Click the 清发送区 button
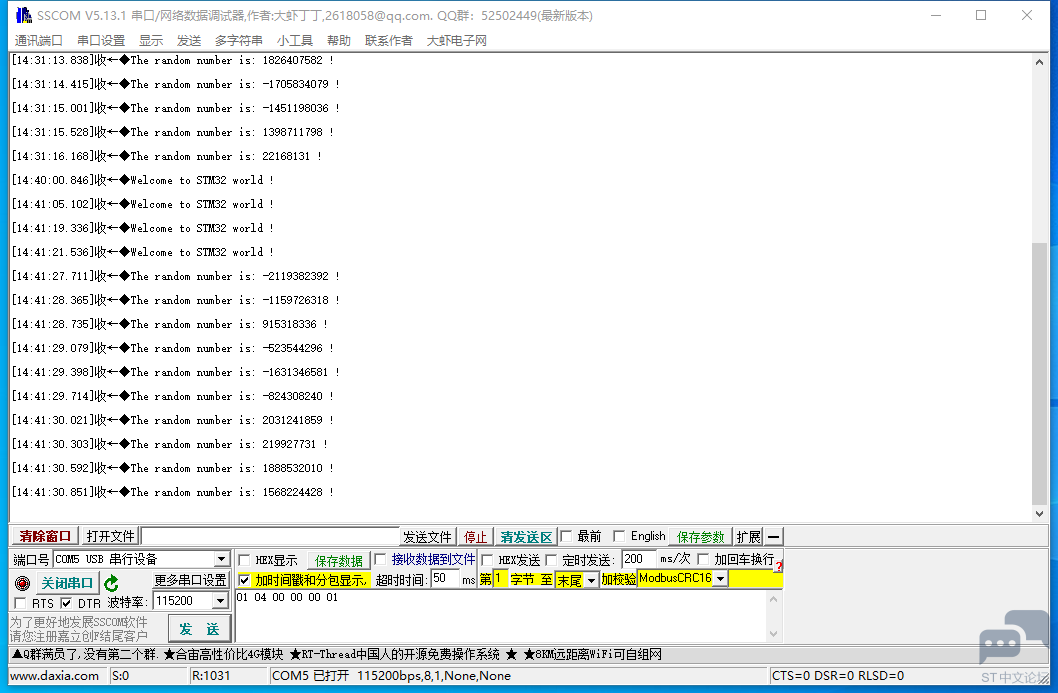Image resolution: width=1058 pixels, height=693 pixels. (x=526, y=536)
